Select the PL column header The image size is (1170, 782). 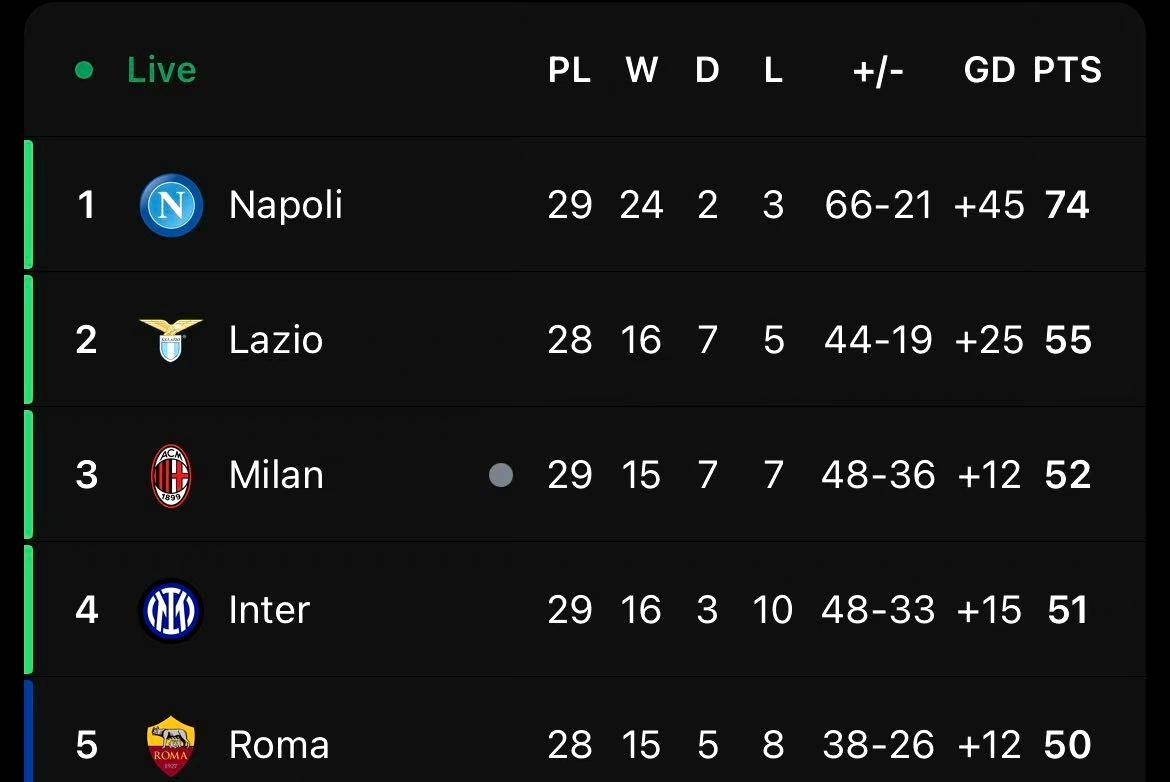click(569, 70)
